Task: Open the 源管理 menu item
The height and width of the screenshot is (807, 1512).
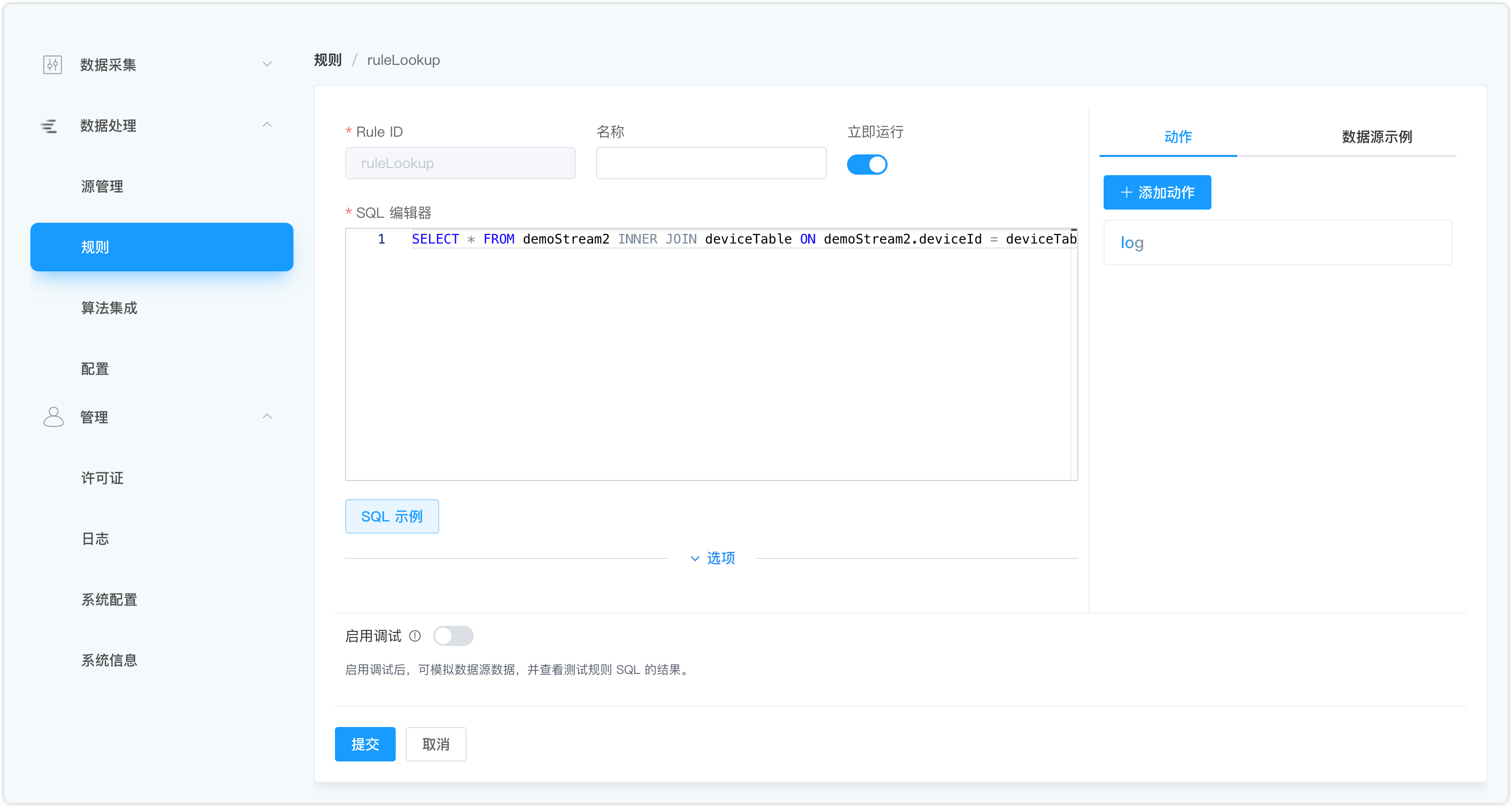Action: point(102,186)
